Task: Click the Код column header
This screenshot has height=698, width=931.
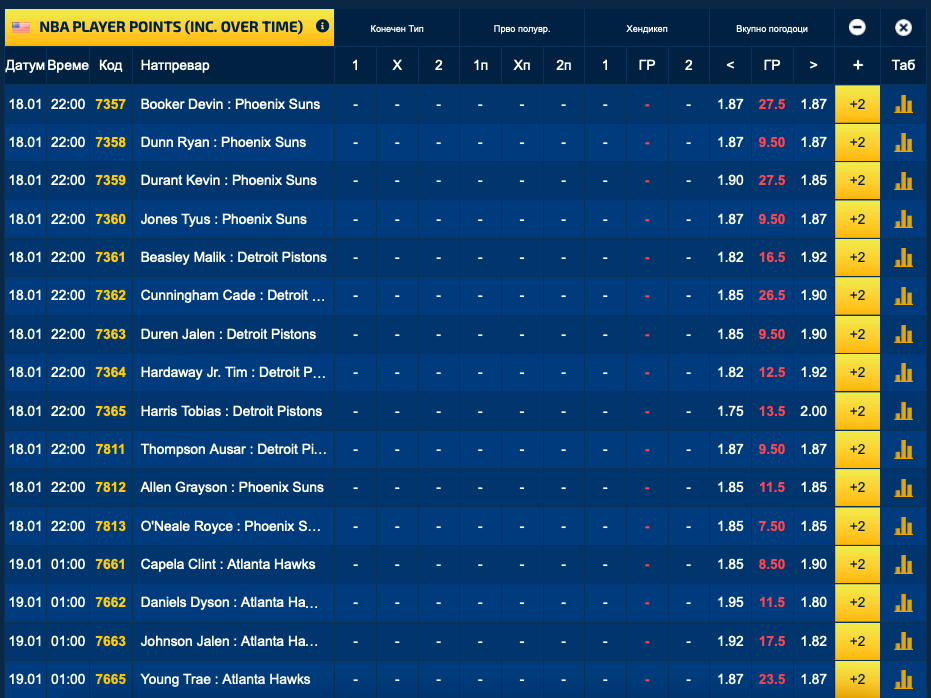Action: point(110,65)
